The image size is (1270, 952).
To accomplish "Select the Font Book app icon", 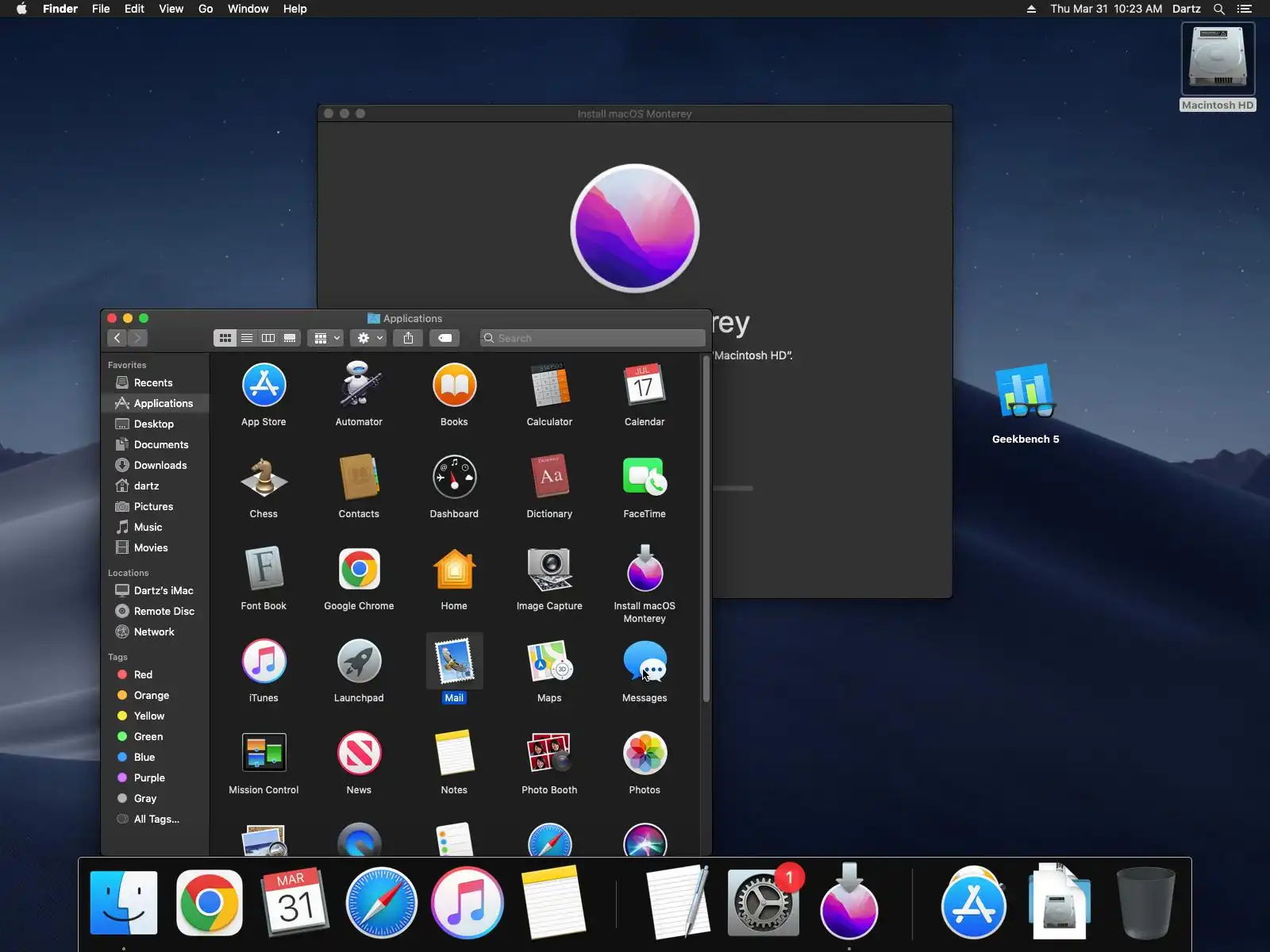I will [x=264, y=570].
